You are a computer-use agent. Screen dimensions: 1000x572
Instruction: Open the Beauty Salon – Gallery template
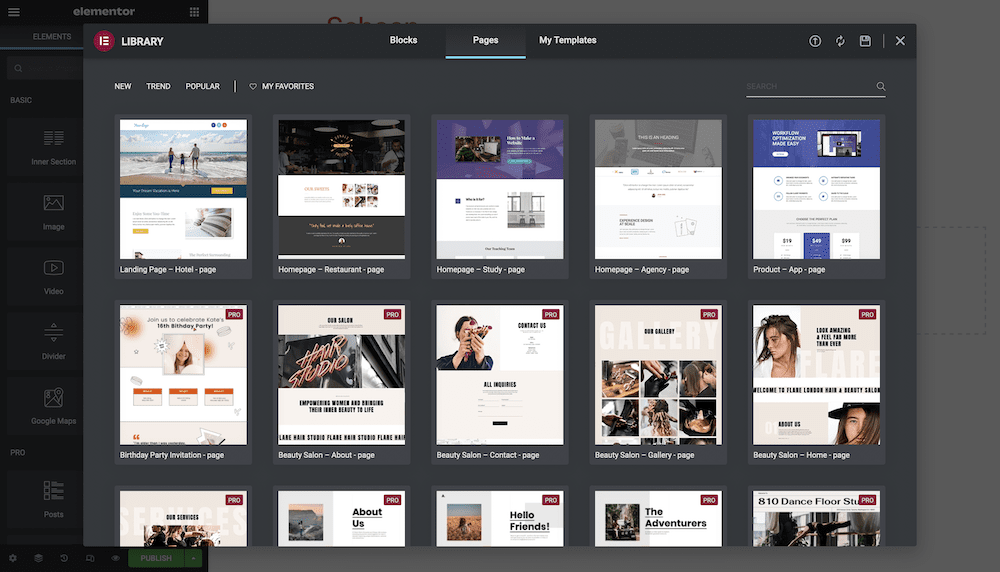tap(658, 382)
